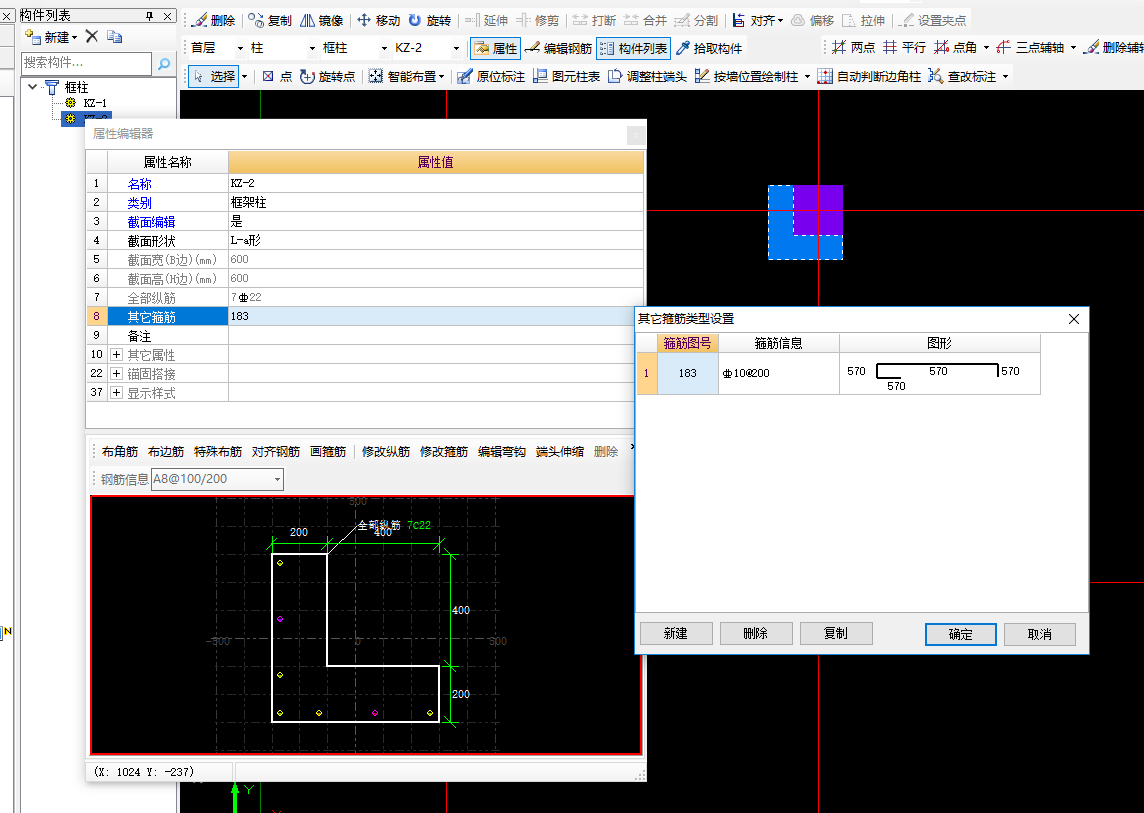Screen dimensions: 1144x813
Task: Click the 布边筋 item
Action: click(x=166, y=452)
